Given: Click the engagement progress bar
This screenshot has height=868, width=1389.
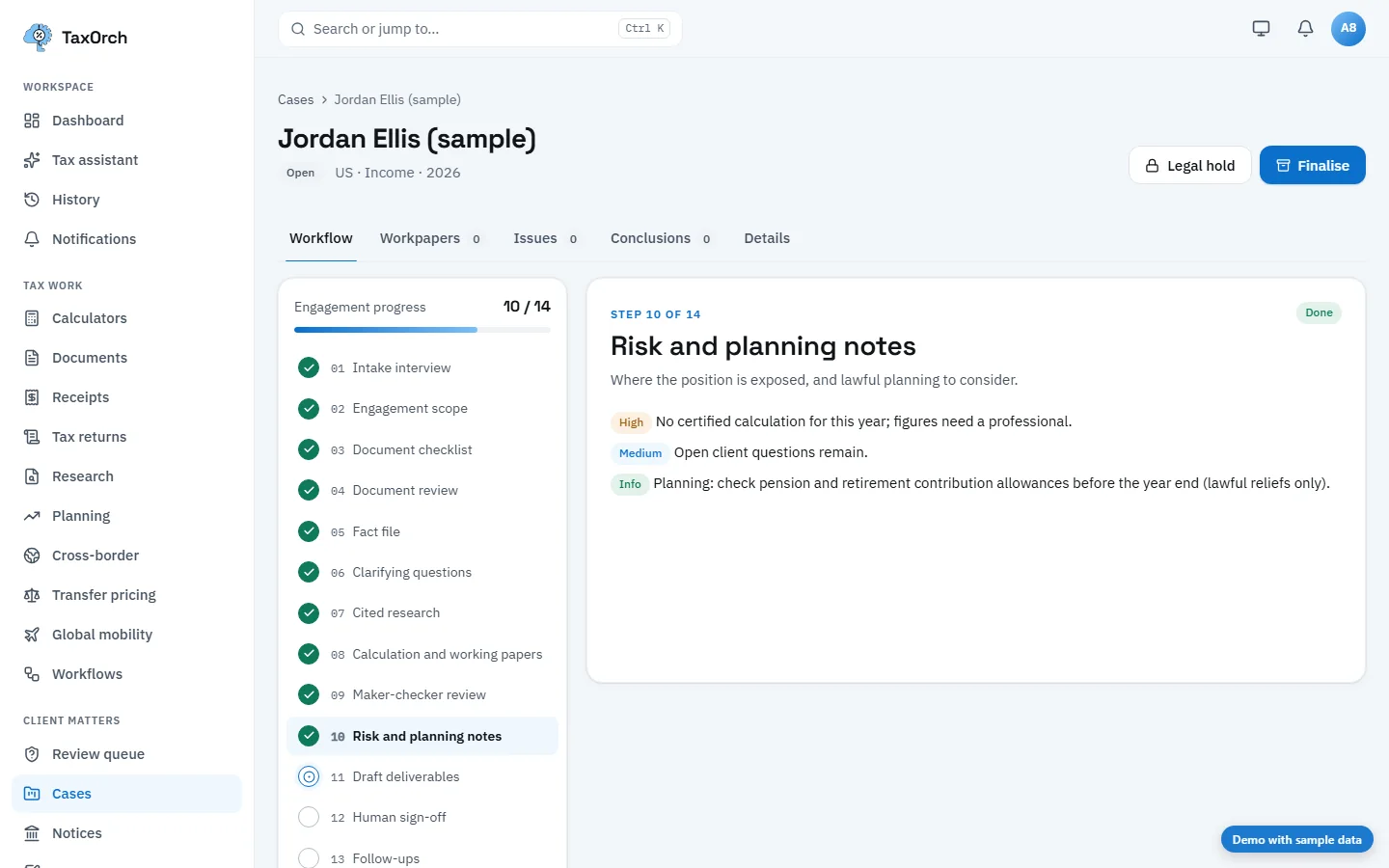Looking at the screenshot, I should click(x=422, y=330).
